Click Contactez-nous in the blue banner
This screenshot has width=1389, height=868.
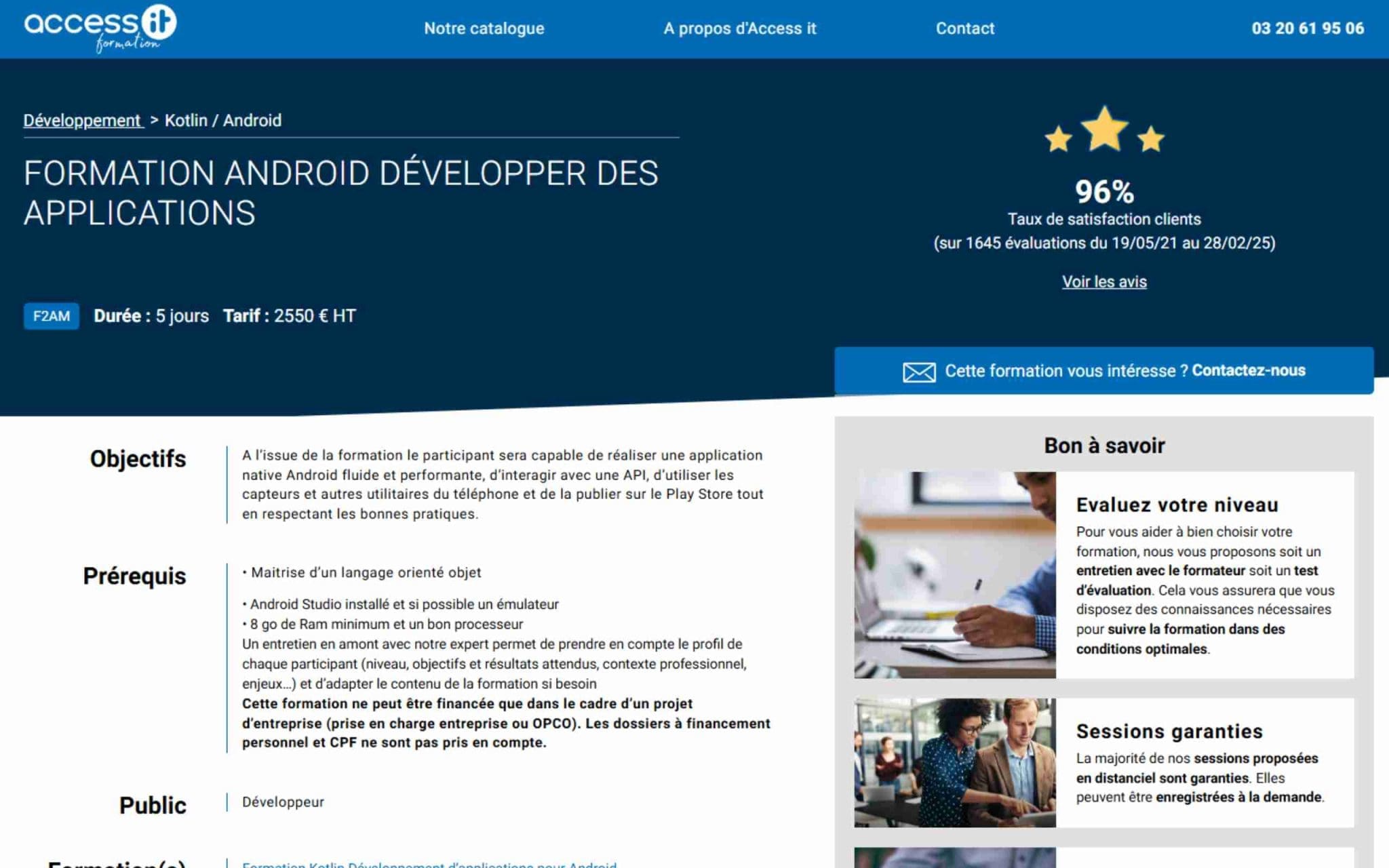(x=1249, y=371)
